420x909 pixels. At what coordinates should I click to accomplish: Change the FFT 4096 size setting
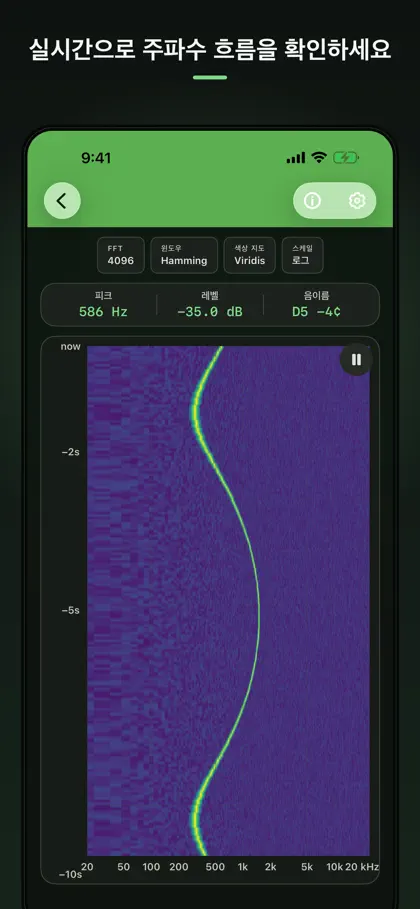pos(121,255)
